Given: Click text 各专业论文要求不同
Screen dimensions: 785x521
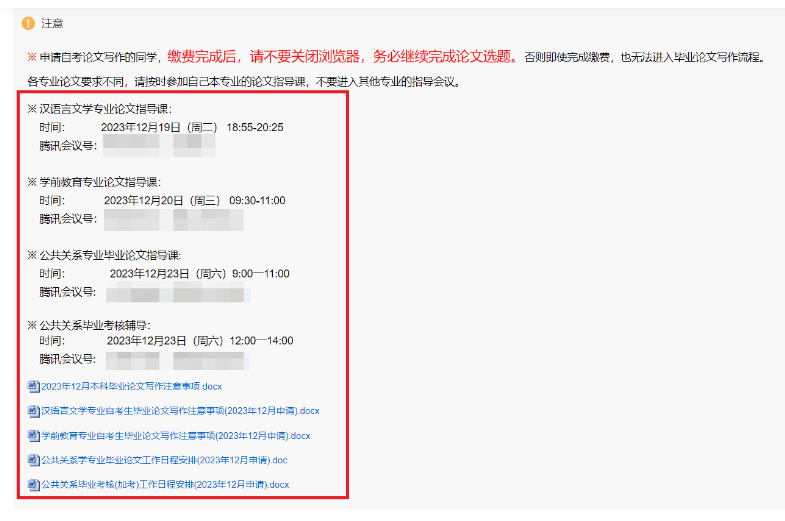Looking at the screenshot, I should tap(76, 82).
